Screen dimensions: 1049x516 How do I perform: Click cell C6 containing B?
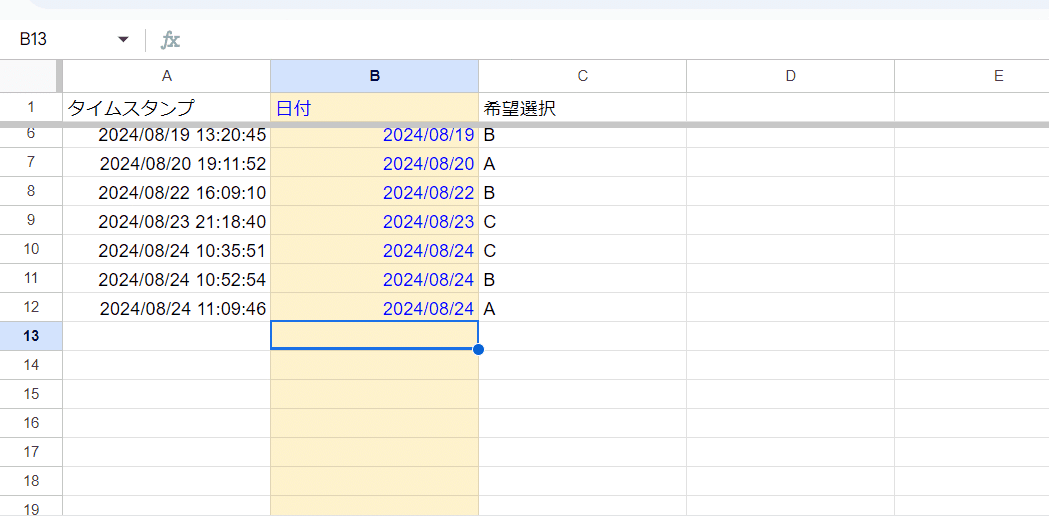coord(583,137)
